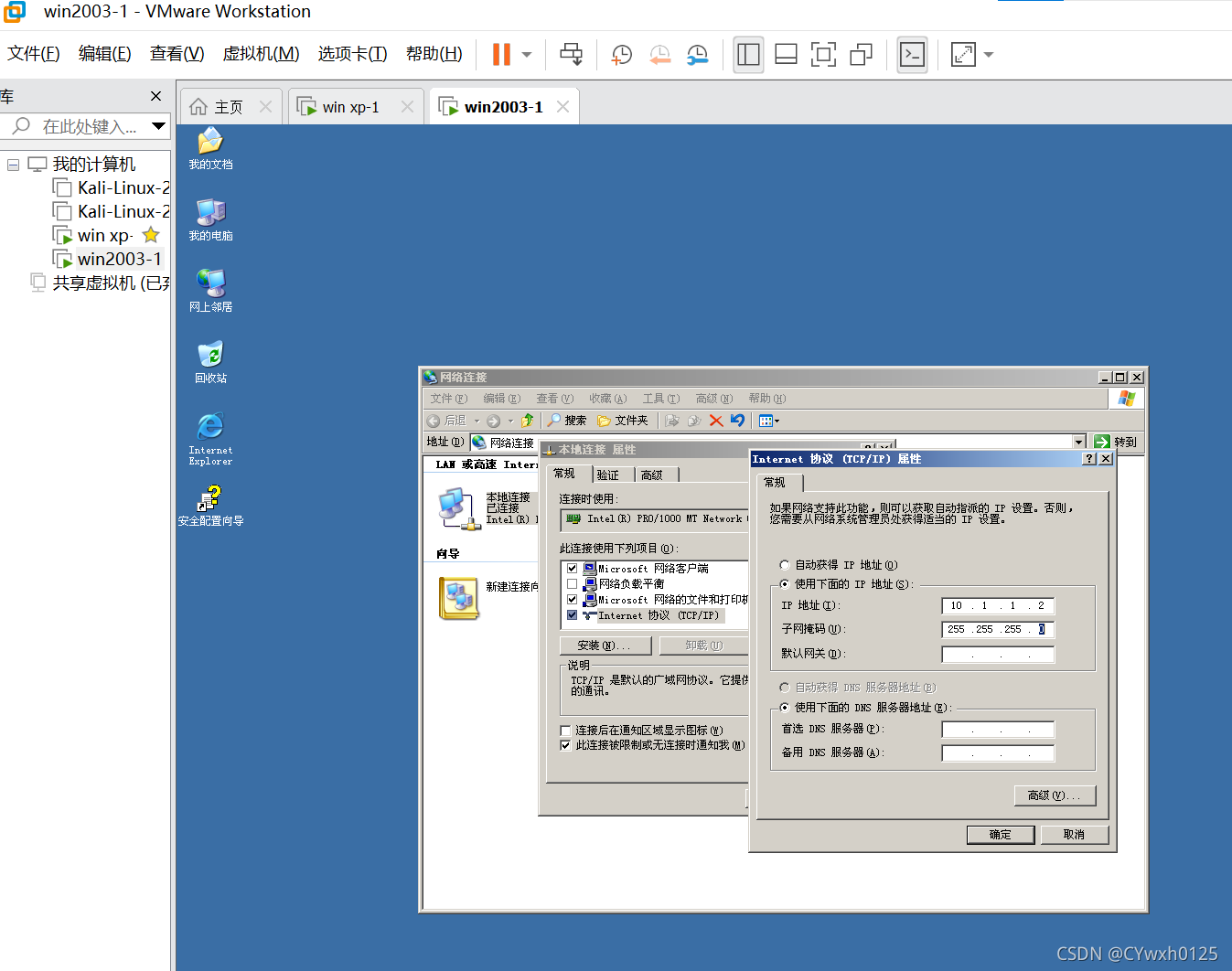
Task: Open 我的电脑 desktop icon
Action: pyautogui.click(x=210, y=220)
